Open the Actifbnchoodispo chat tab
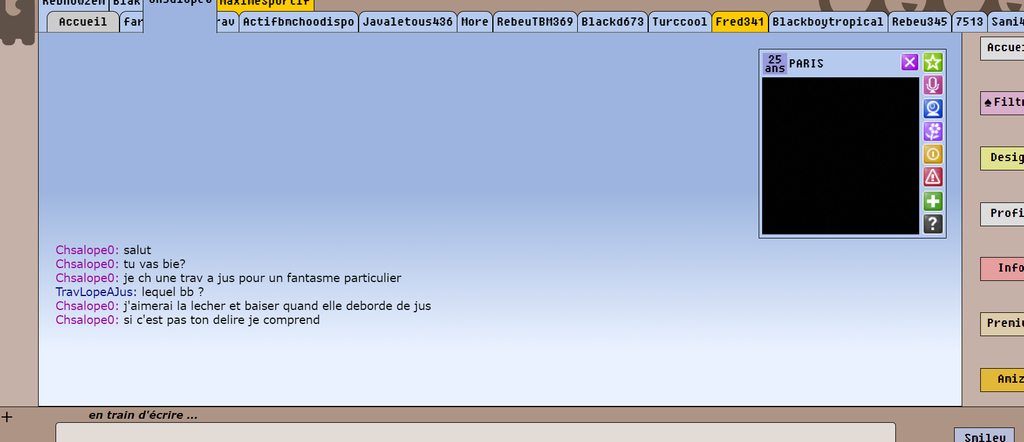The image size is (1024, 442). 298,22
